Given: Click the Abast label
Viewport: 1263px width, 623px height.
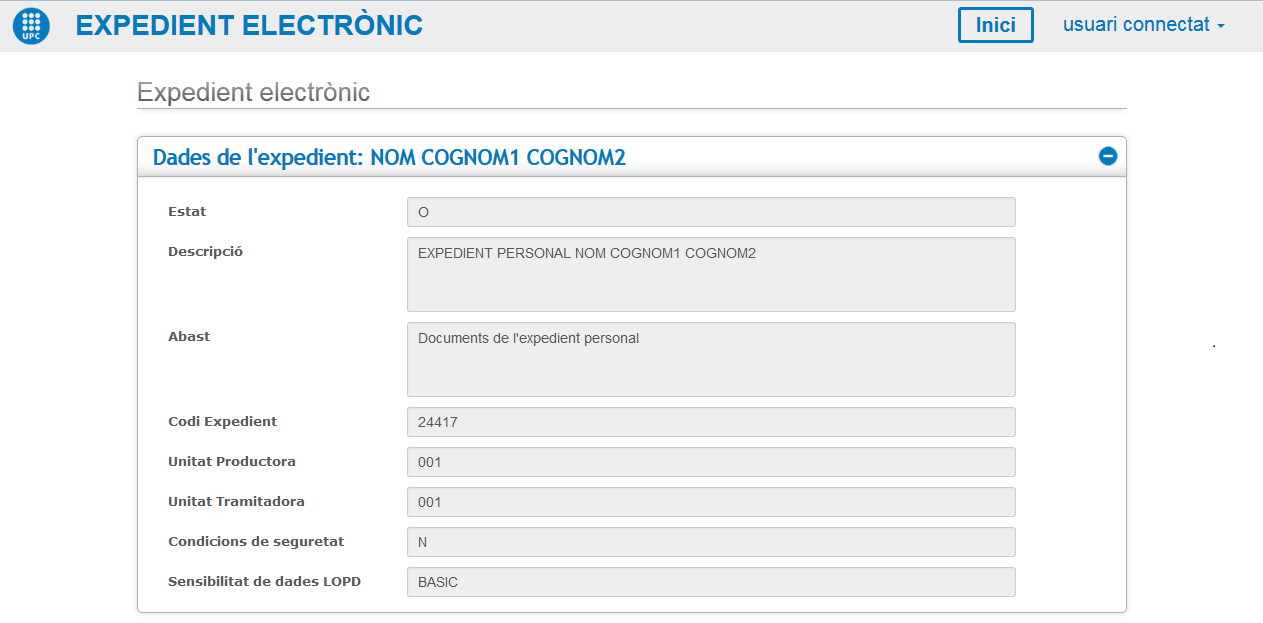Looking at the screenshot, I should (189, 337).
